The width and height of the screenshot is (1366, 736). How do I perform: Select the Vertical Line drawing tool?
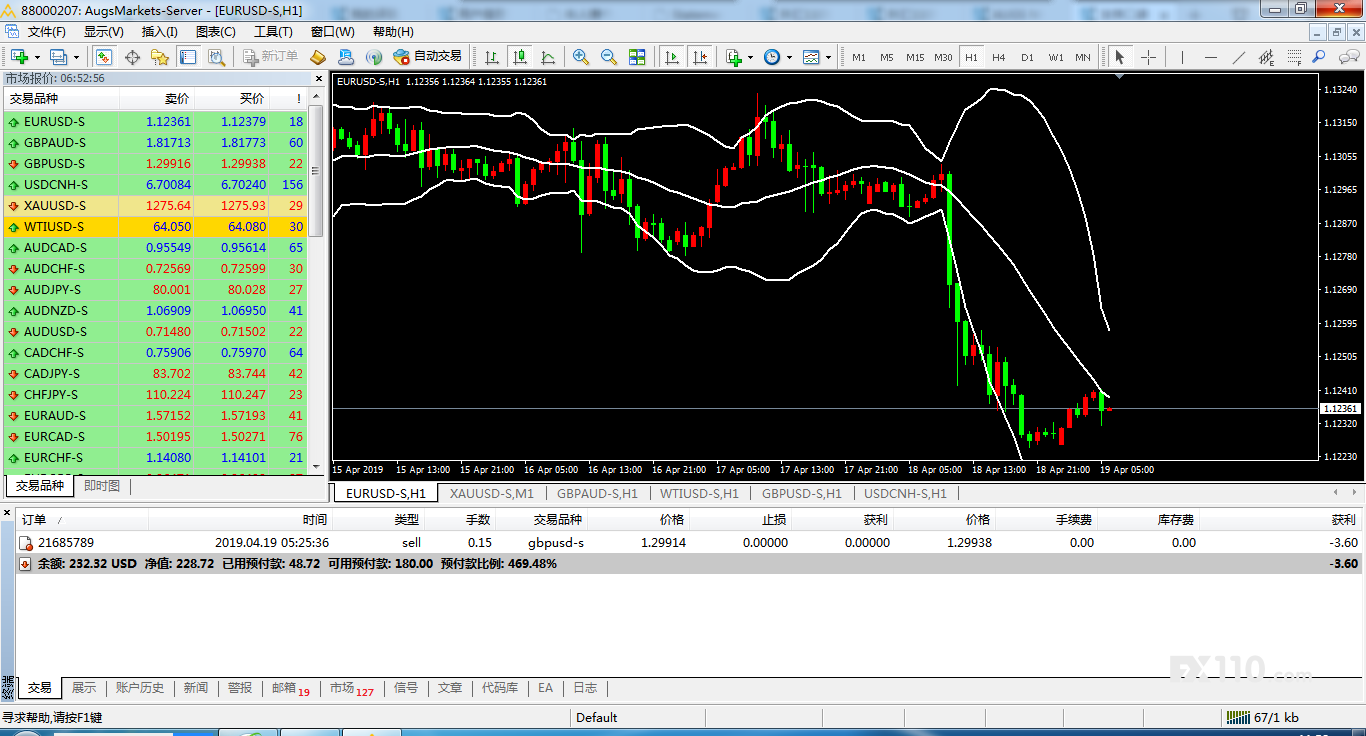click(1183, 57)
